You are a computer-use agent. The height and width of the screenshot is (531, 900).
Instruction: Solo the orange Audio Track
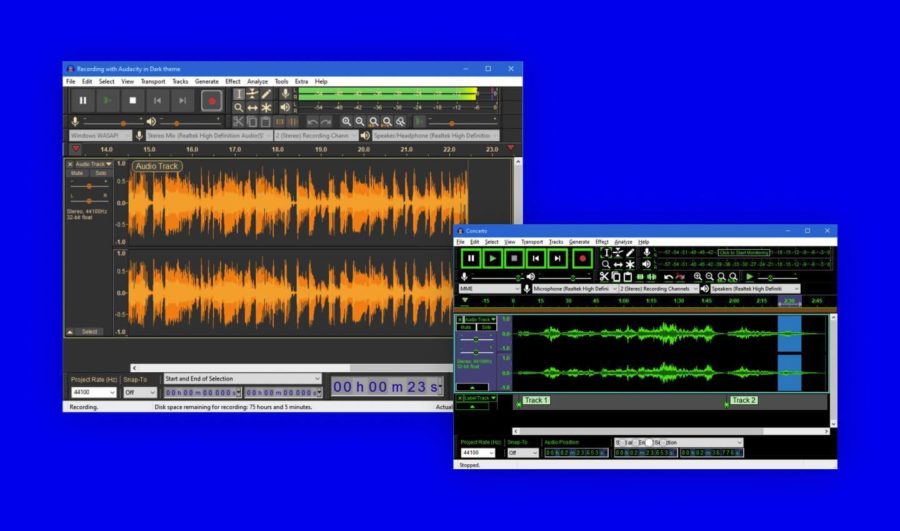[x=100, y=173]
